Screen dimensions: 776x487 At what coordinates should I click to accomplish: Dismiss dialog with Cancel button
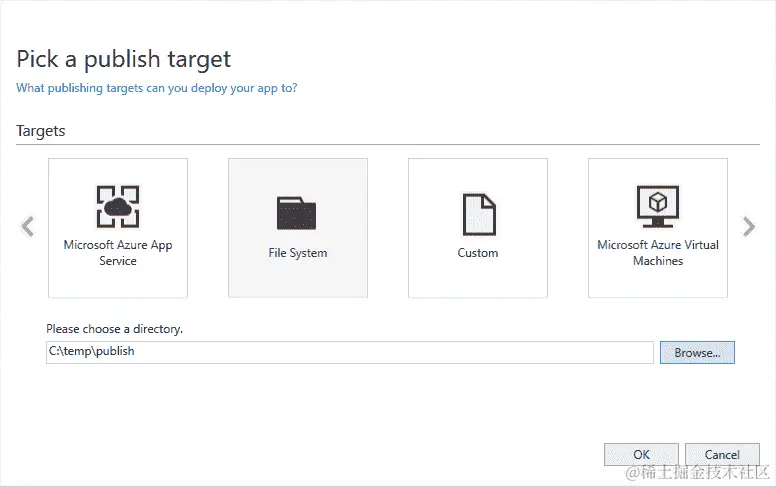point(722,454)
